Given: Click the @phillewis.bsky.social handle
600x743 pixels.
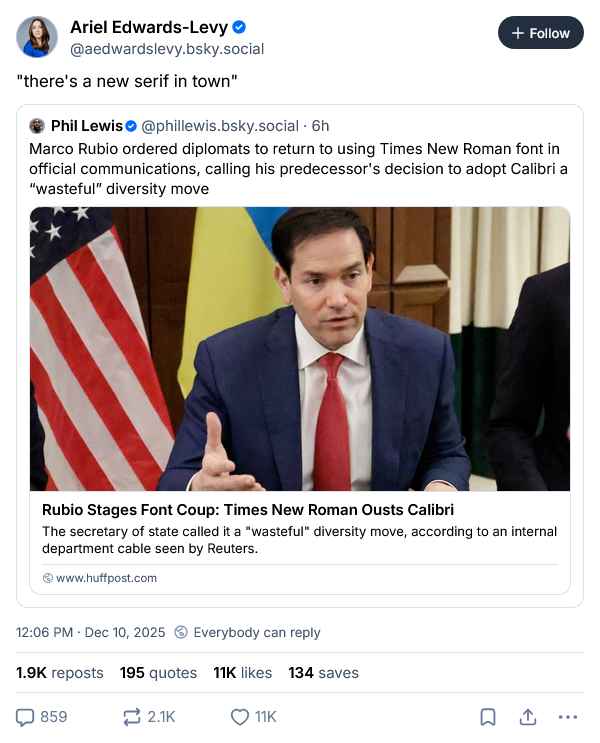Looking at the screenshot, I should [220, 126].
